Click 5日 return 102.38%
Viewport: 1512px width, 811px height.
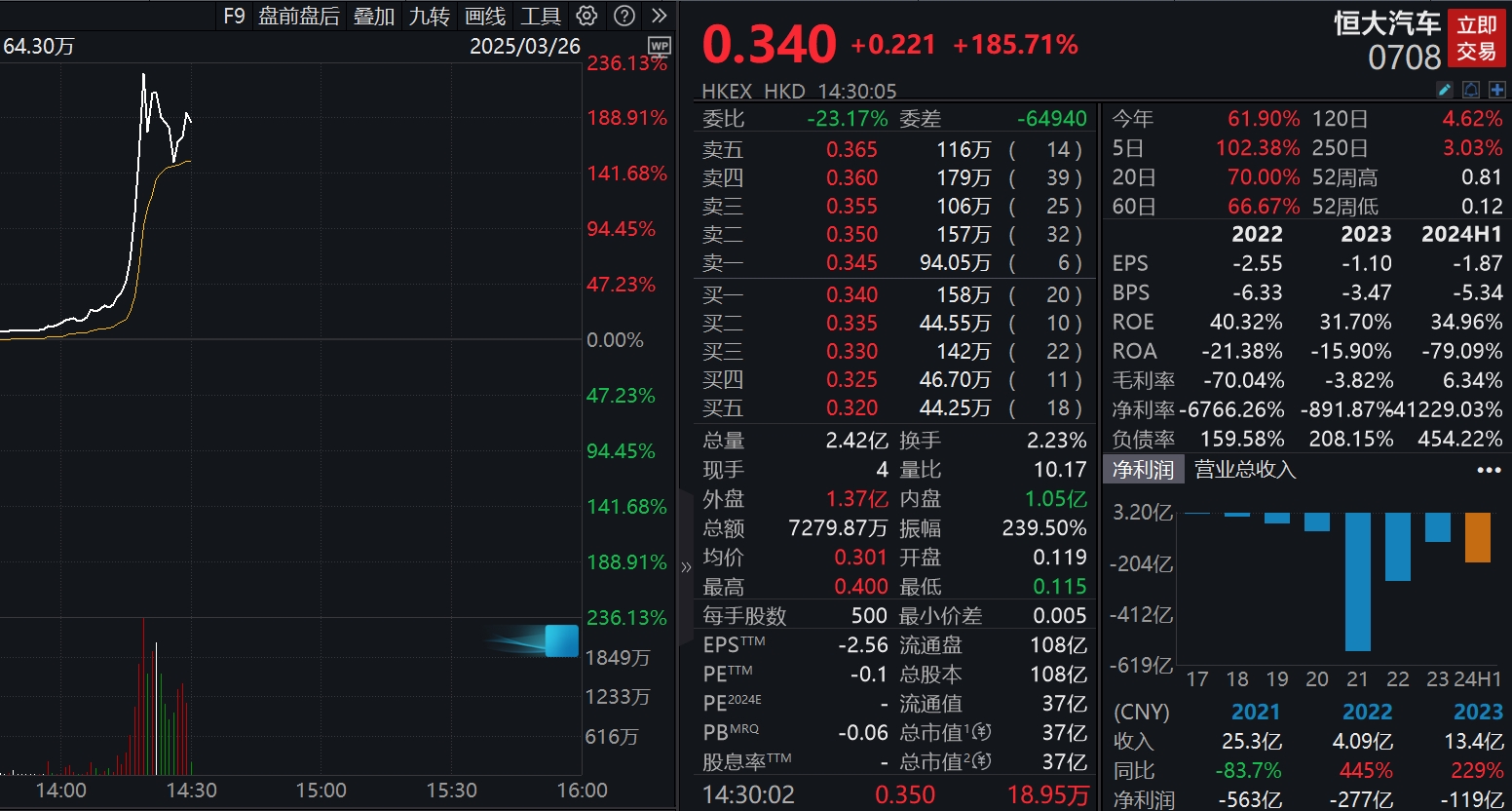coord(1258,147)
